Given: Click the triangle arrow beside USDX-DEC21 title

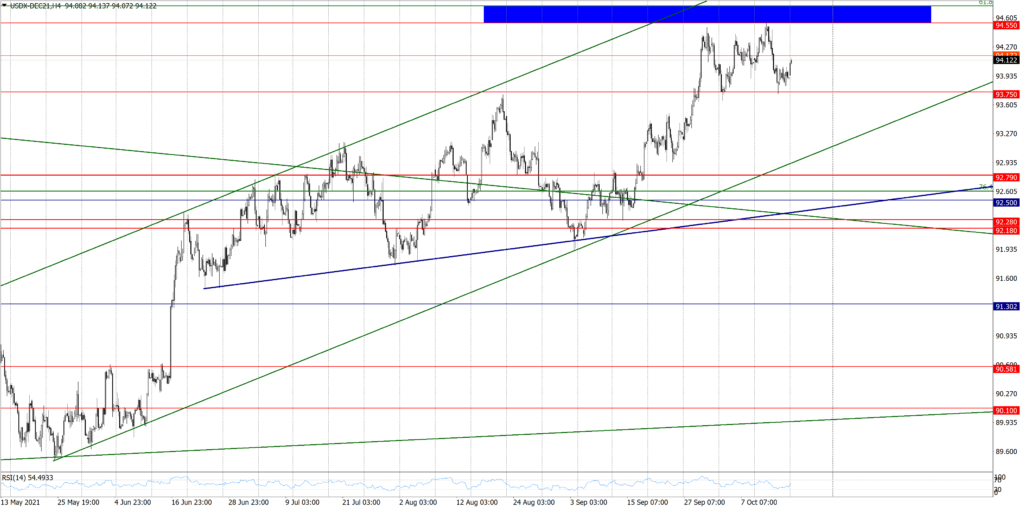Looking at the screenshot, I should click(5, 5).
